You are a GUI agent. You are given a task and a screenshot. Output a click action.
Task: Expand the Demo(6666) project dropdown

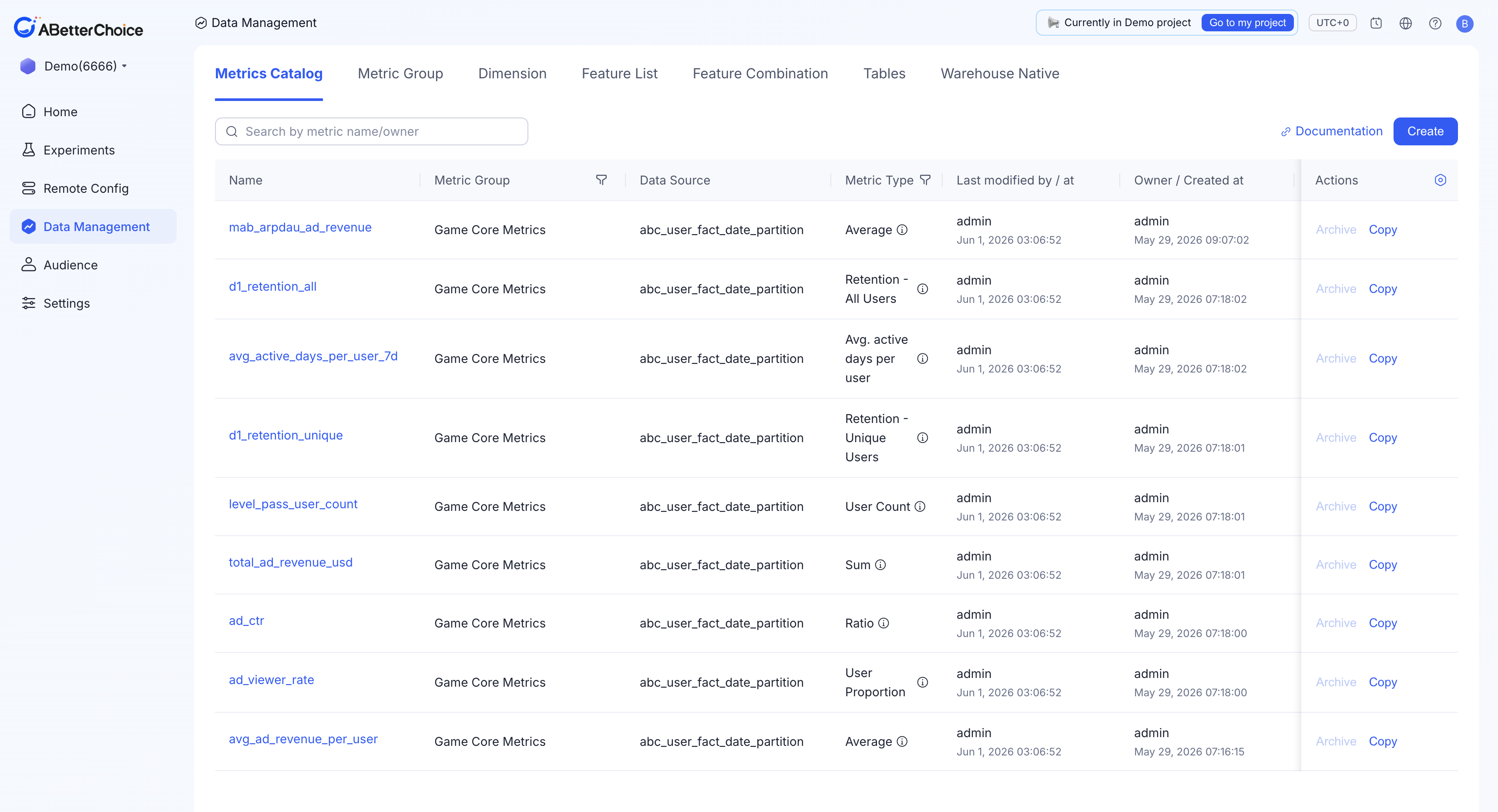coord(74,66)
